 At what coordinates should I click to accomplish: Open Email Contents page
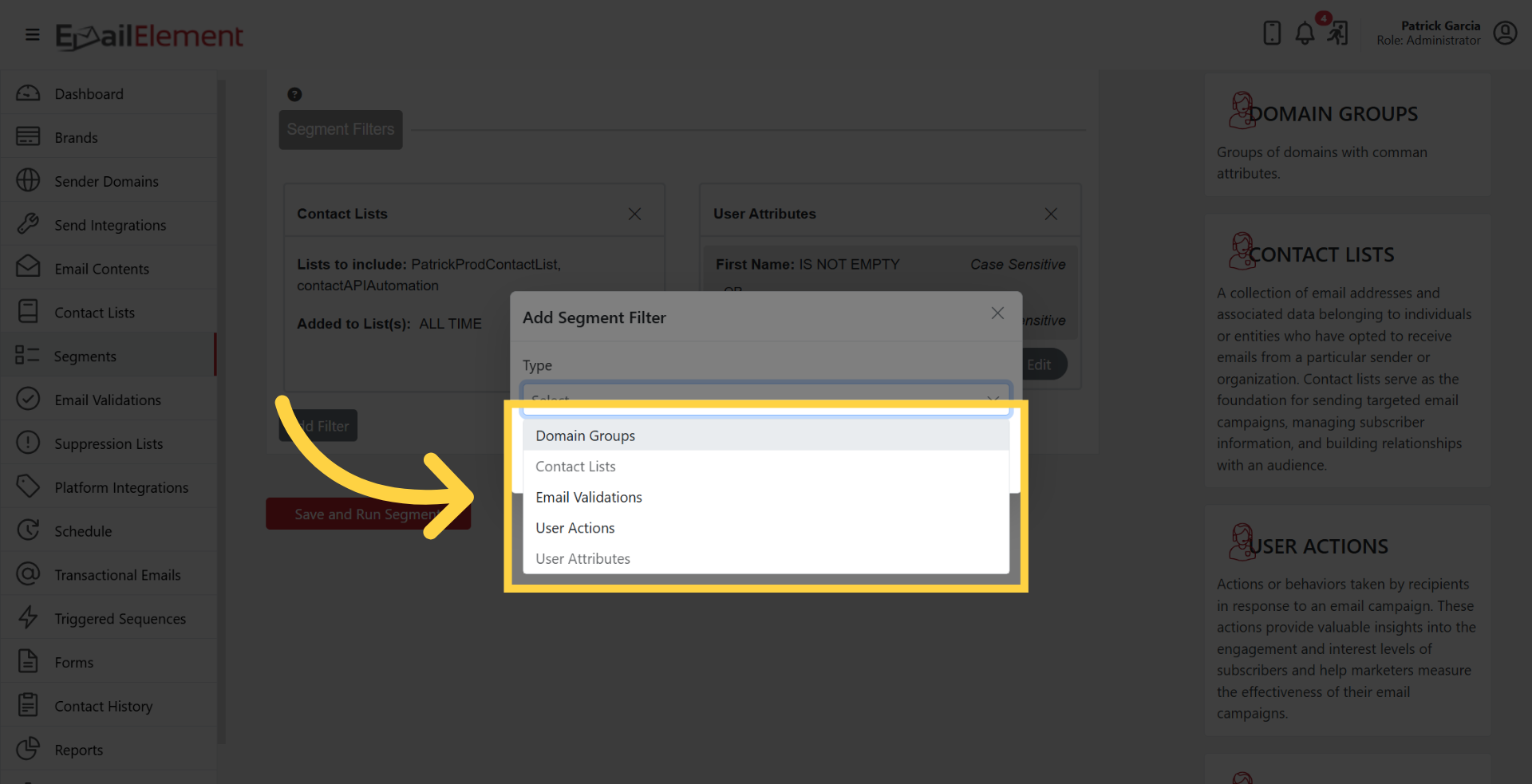(101, 269)
